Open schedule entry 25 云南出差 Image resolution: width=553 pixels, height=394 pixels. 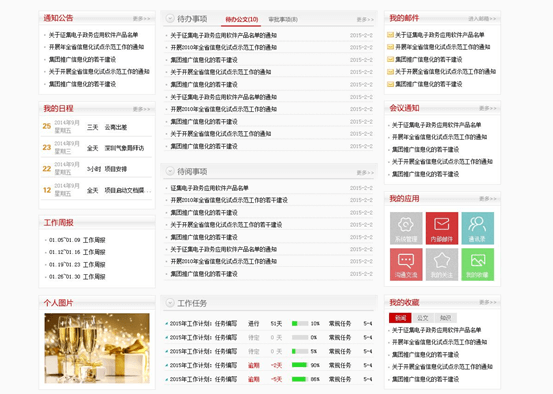click(97, 127)
